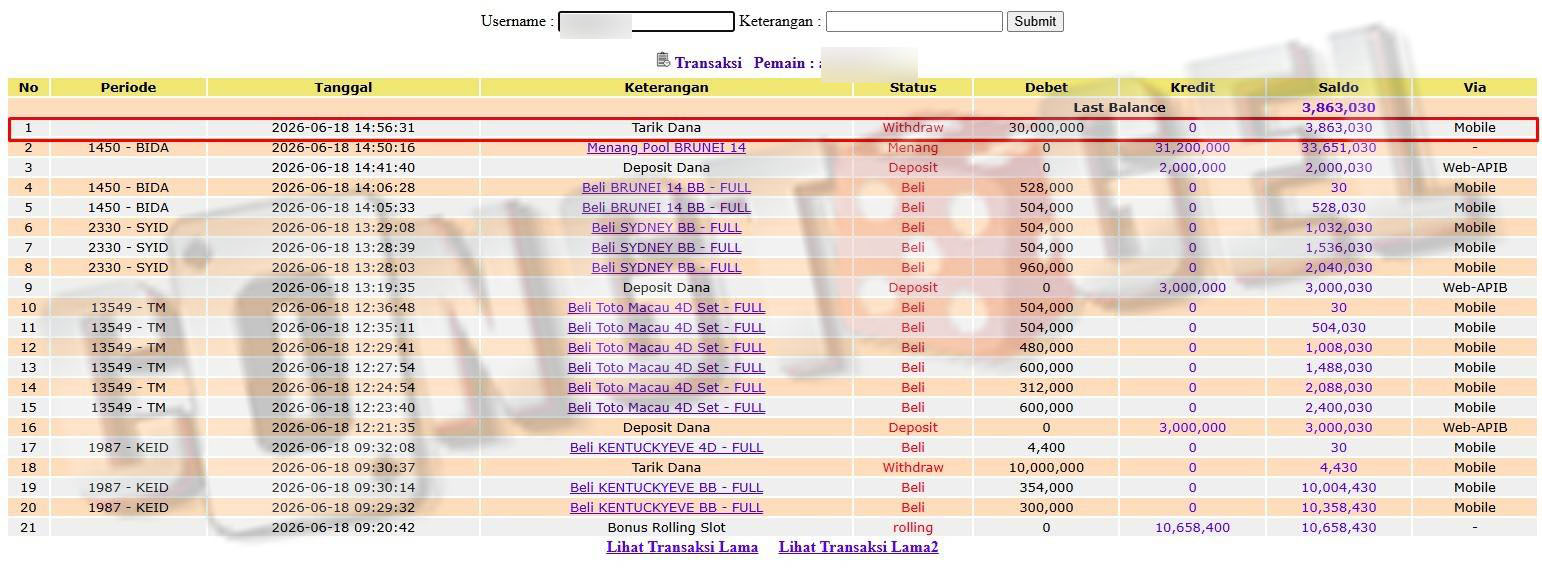Click saldo value 33,651,030
Image resolution: width=1542 pixels, height=568 pixels.
point(1338,147)
